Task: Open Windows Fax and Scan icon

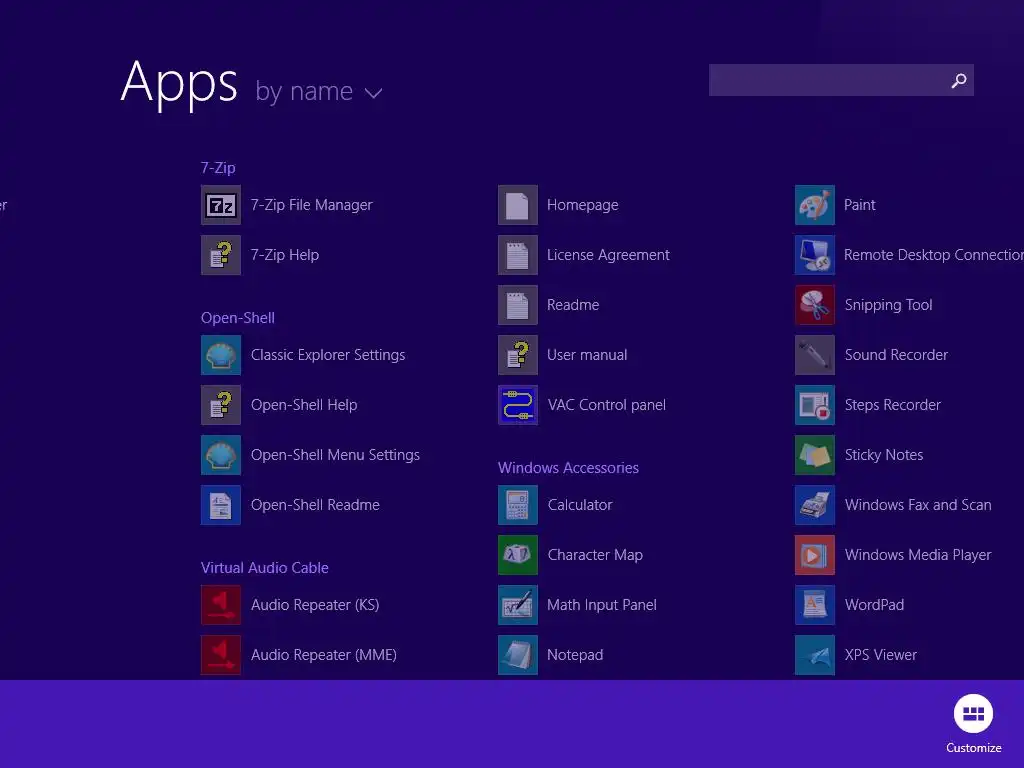Action: click(x=815, y=505)
